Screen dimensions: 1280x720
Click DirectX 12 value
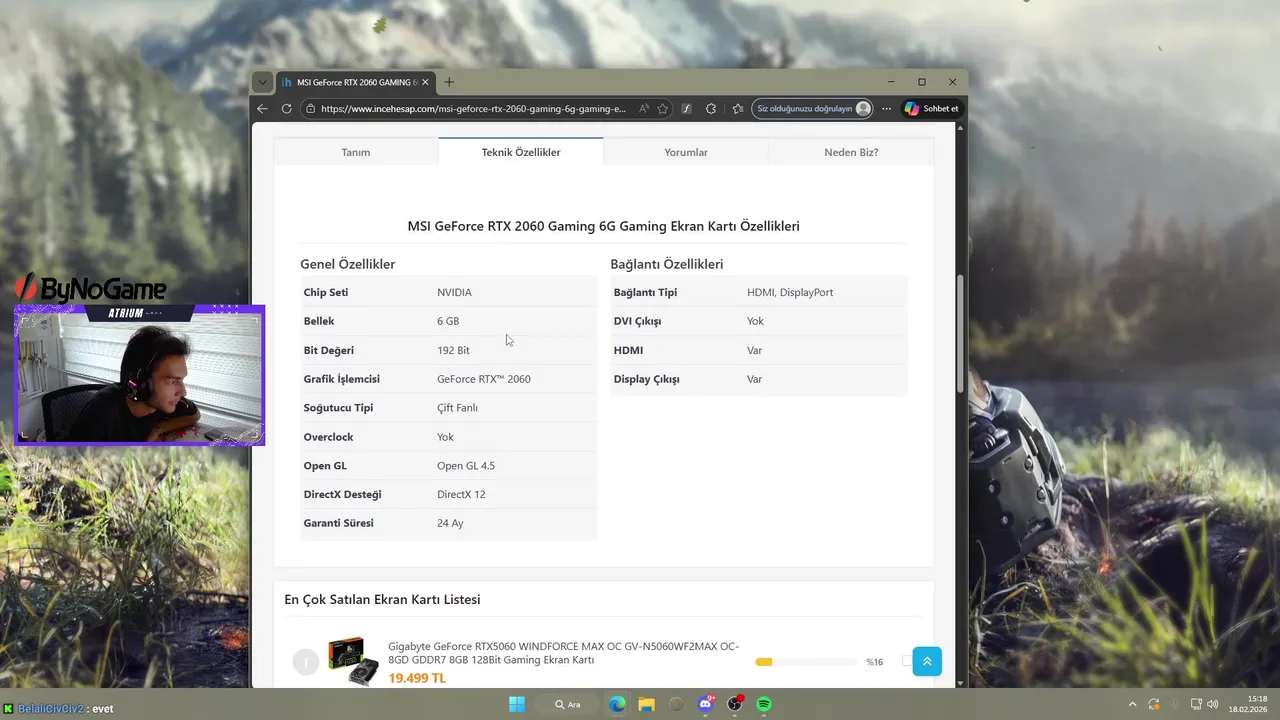coord(461,494)
